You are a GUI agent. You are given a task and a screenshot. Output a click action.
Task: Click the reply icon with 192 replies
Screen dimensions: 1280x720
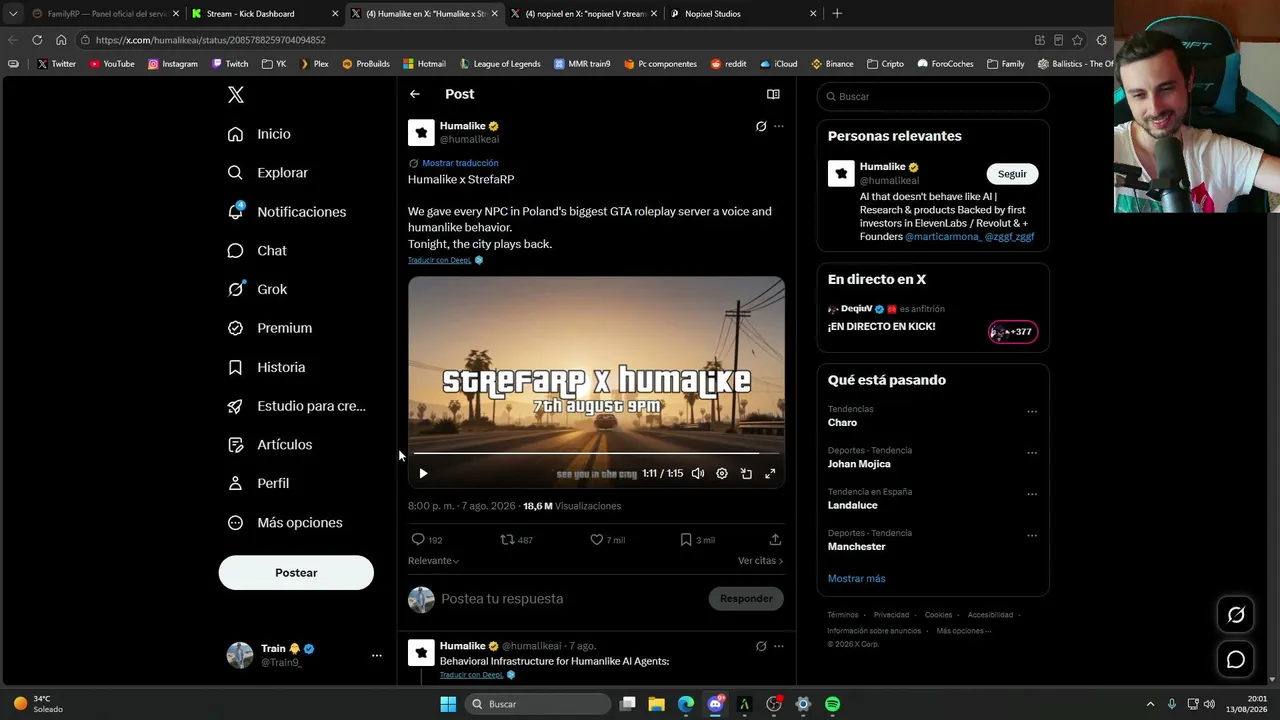click(418, 540)
